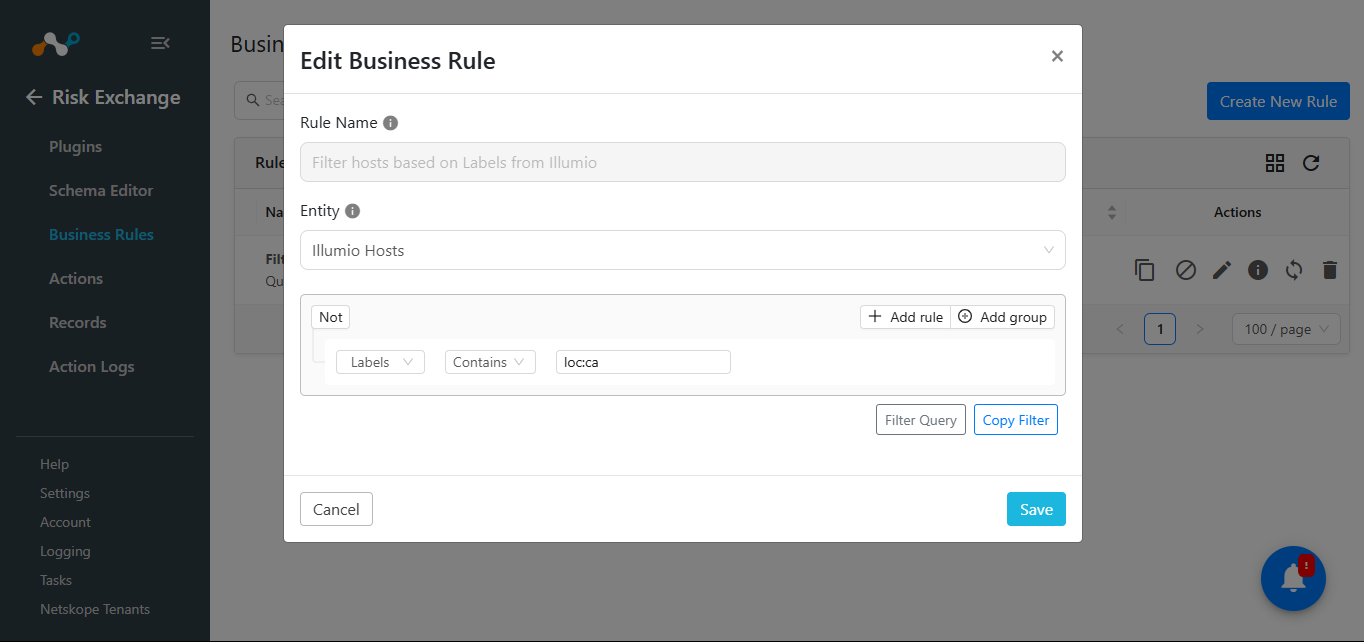
Task: Click the rule info icon in Actions
Action: pyautogui.click(x=1258, y=270)
